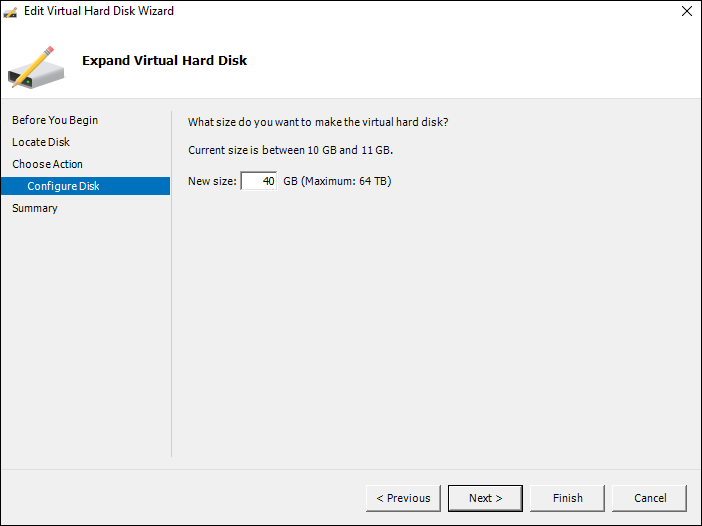This screenshot has width=702, height=526.
Task: Click the Next button
Action: pos(485,498)
